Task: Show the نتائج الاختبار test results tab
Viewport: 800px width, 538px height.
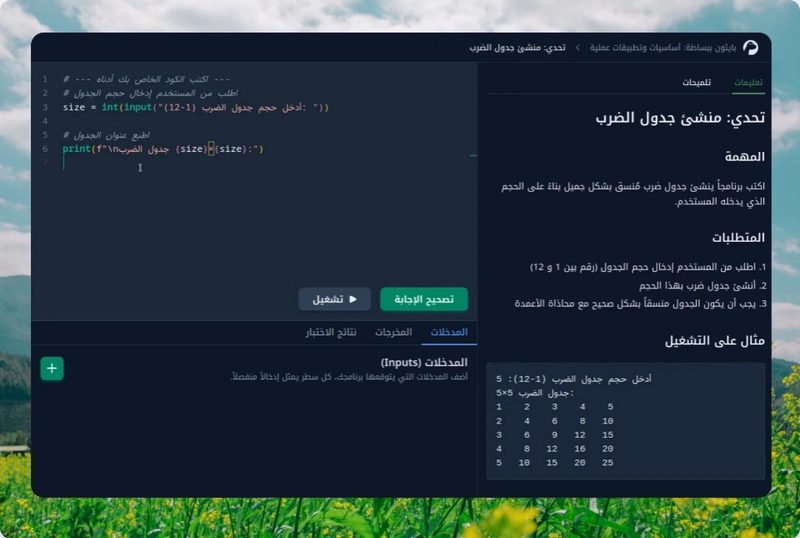Action: 331,332
